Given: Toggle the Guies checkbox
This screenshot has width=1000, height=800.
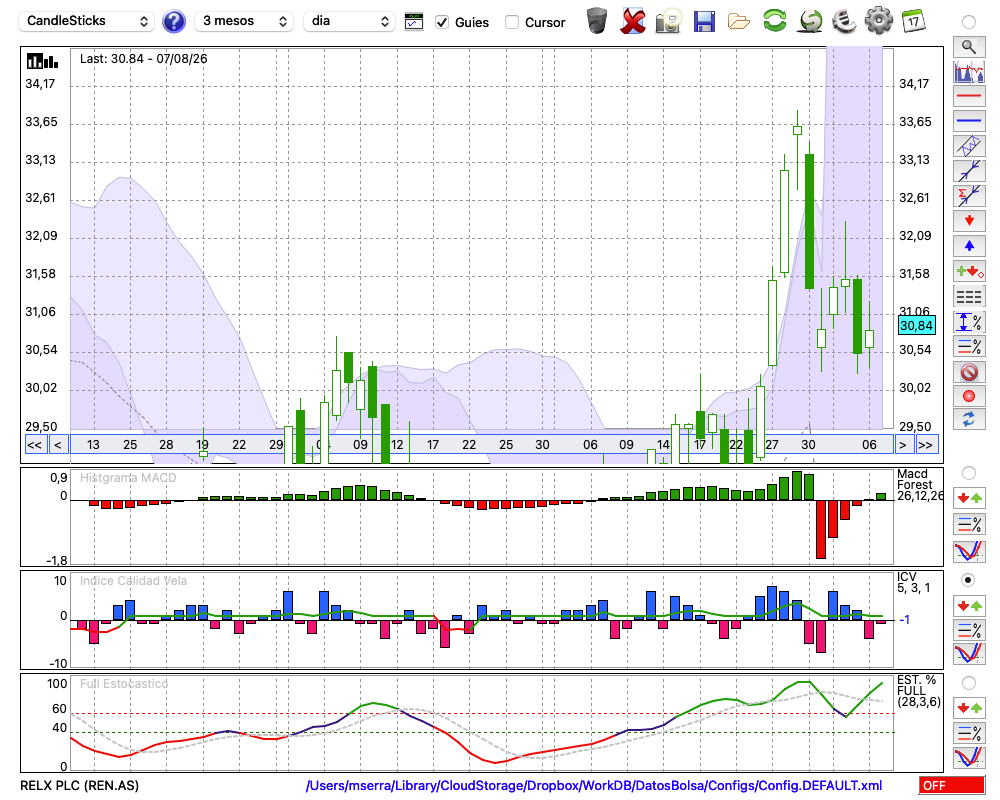Looking at the screenshot, I should (442, 22).
